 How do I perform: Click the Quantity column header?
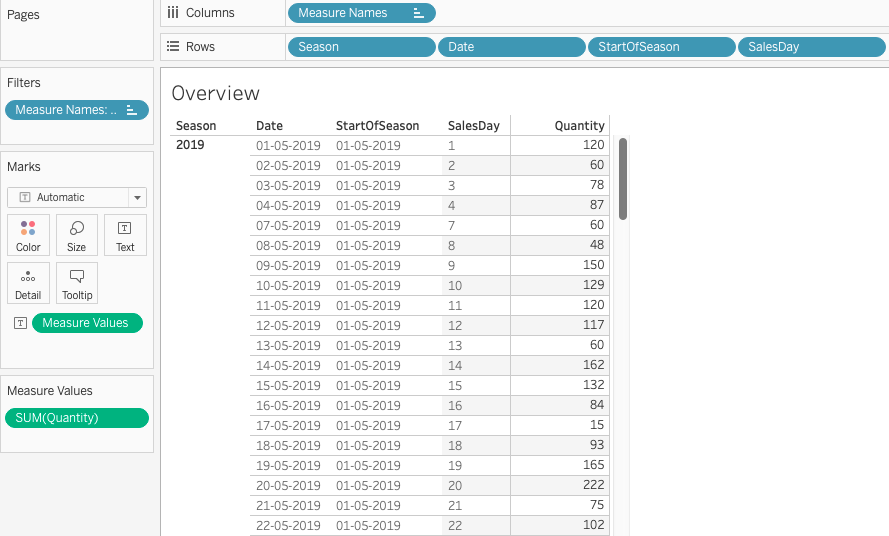[x=580, y=126]
